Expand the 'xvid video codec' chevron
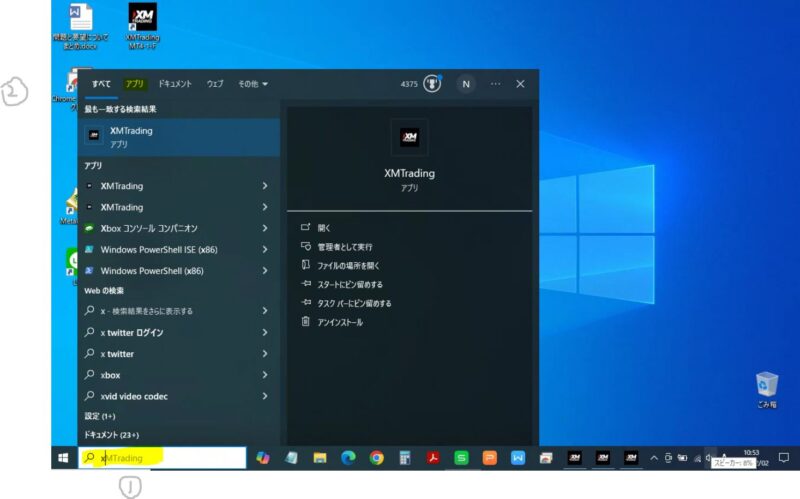 click(265, 396)
